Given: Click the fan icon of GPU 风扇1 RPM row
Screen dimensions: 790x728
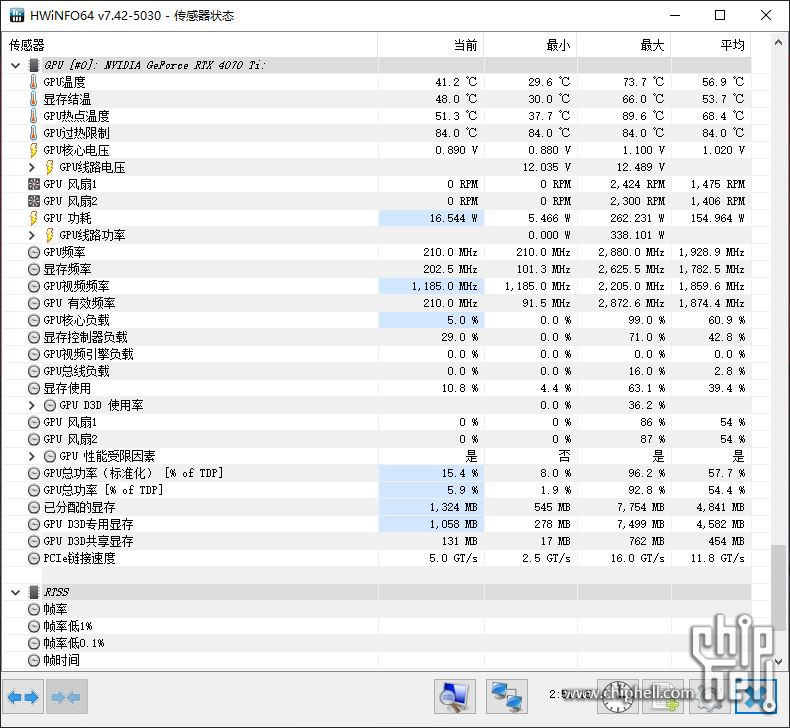Looking at the screenshot, I should [33, 184].
